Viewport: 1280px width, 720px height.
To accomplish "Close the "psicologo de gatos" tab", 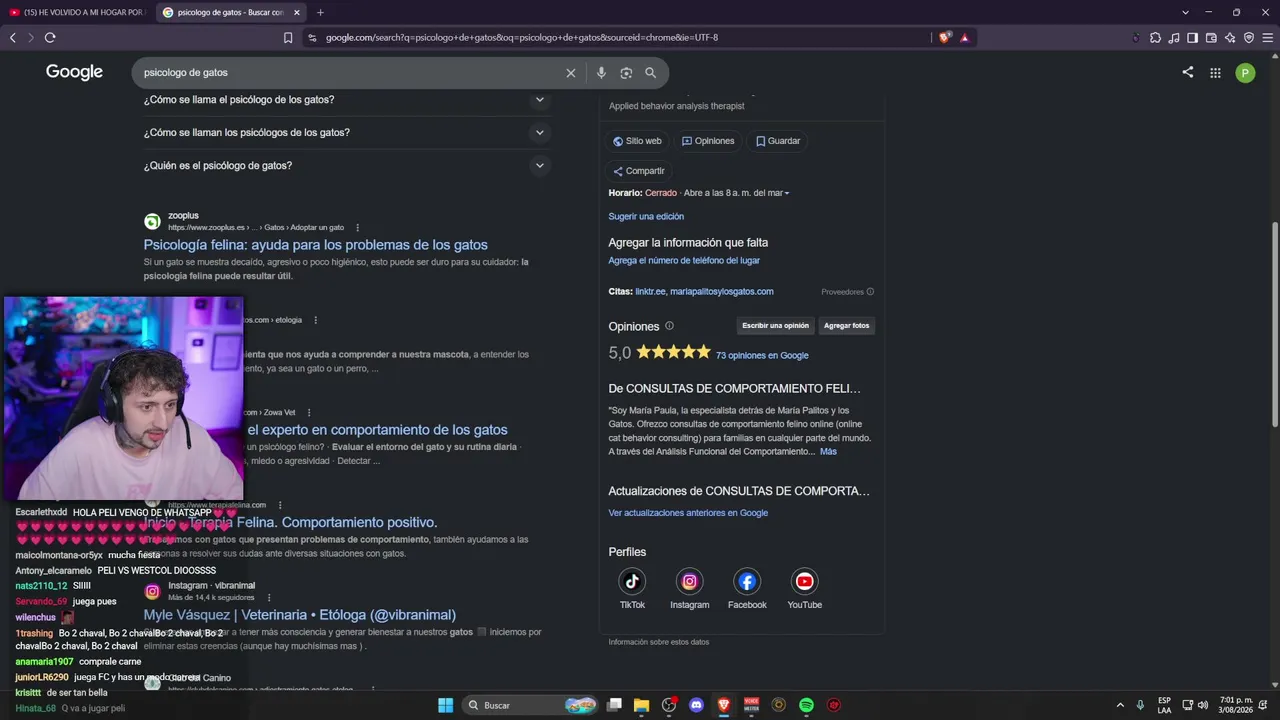I will click(x=296, y=12).
